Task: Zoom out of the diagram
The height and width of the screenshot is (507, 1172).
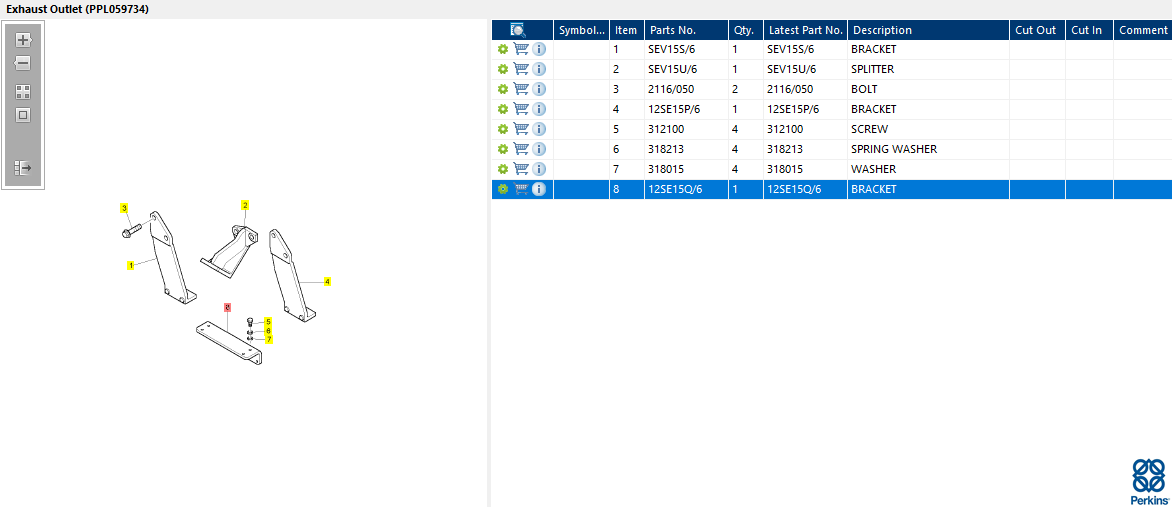Action: [23, 63]
